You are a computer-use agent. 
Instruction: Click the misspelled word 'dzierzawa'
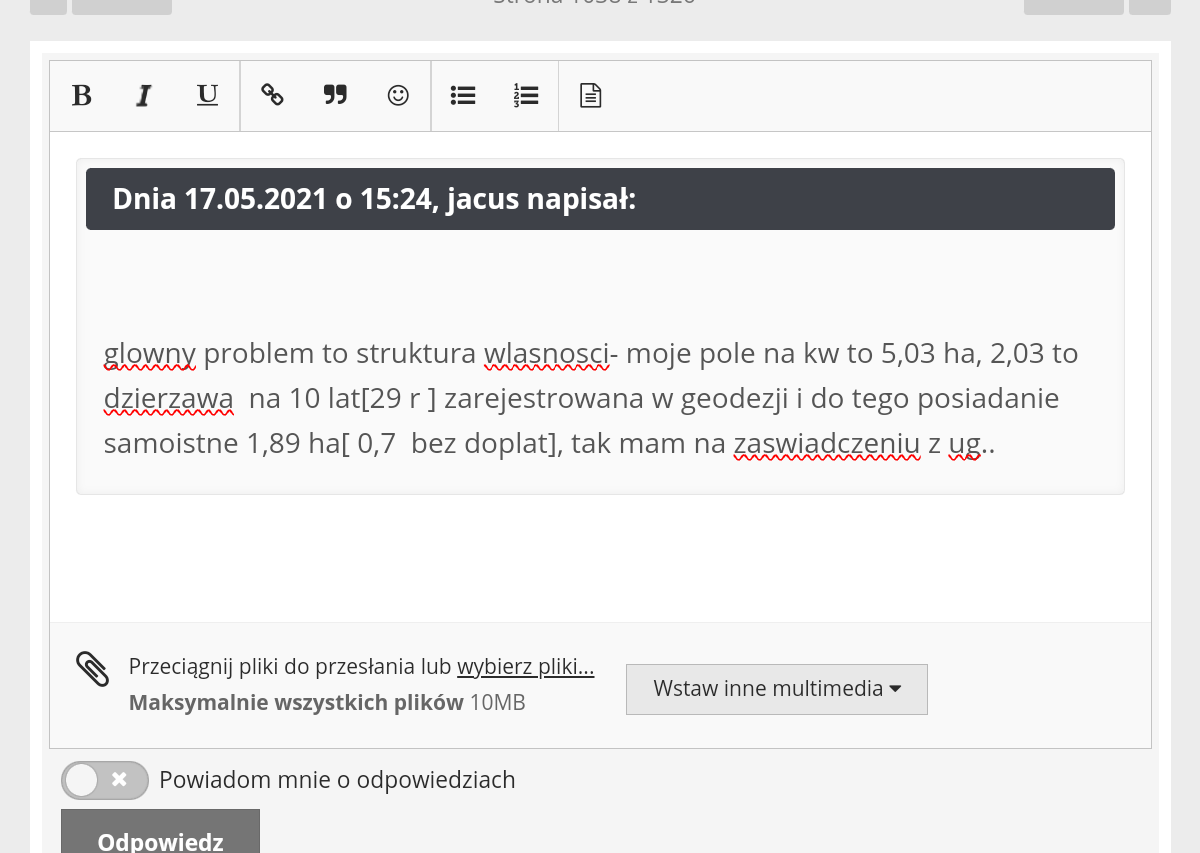coord(168,399)
